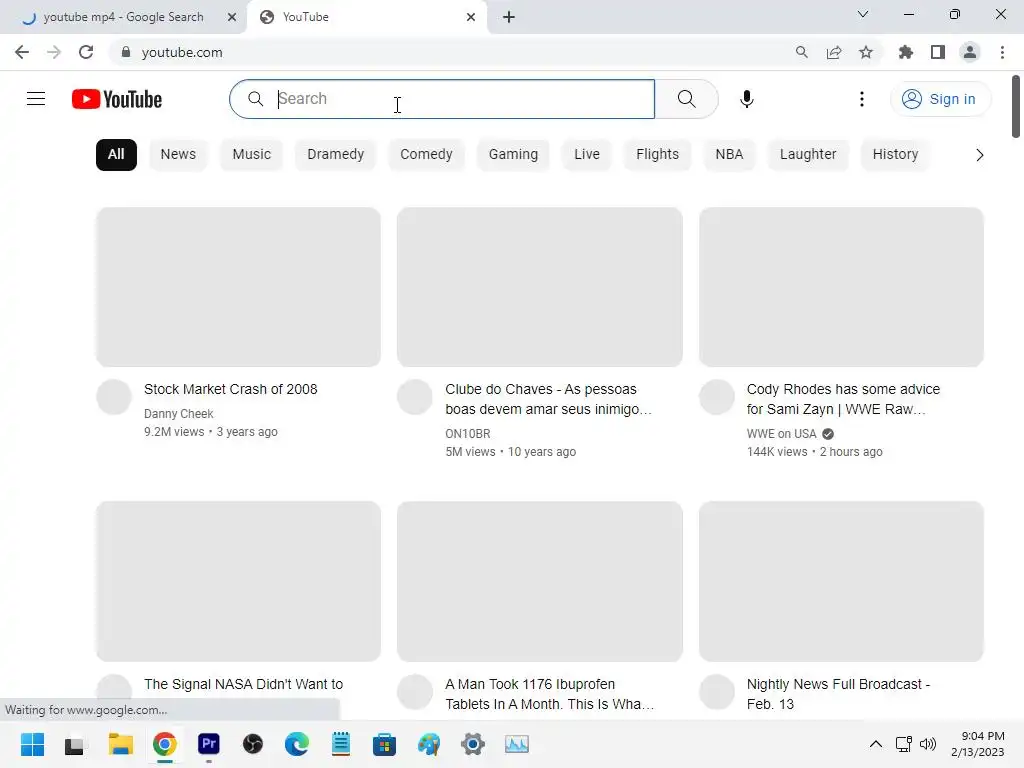Screen dimensions: 1024x768
Task: Open Adobe Premiere Pro from taskbar
Action: tap(209, 744)
